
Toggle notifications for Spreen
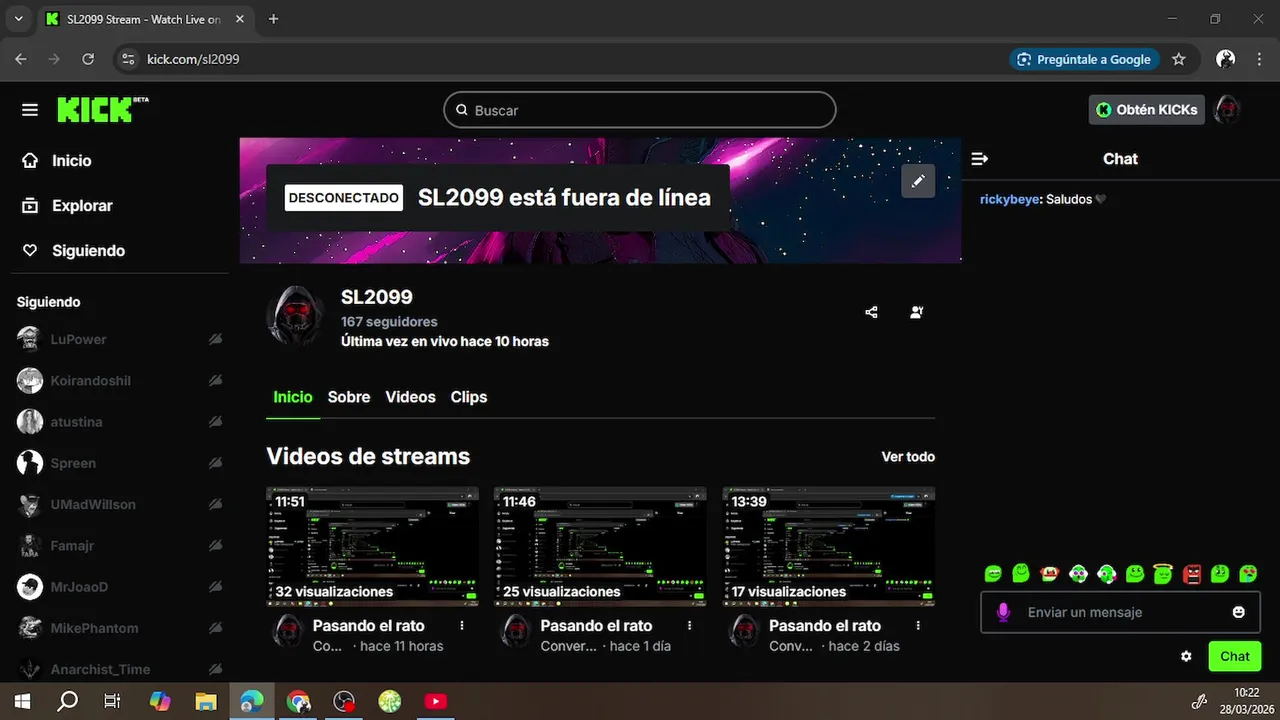215,463
